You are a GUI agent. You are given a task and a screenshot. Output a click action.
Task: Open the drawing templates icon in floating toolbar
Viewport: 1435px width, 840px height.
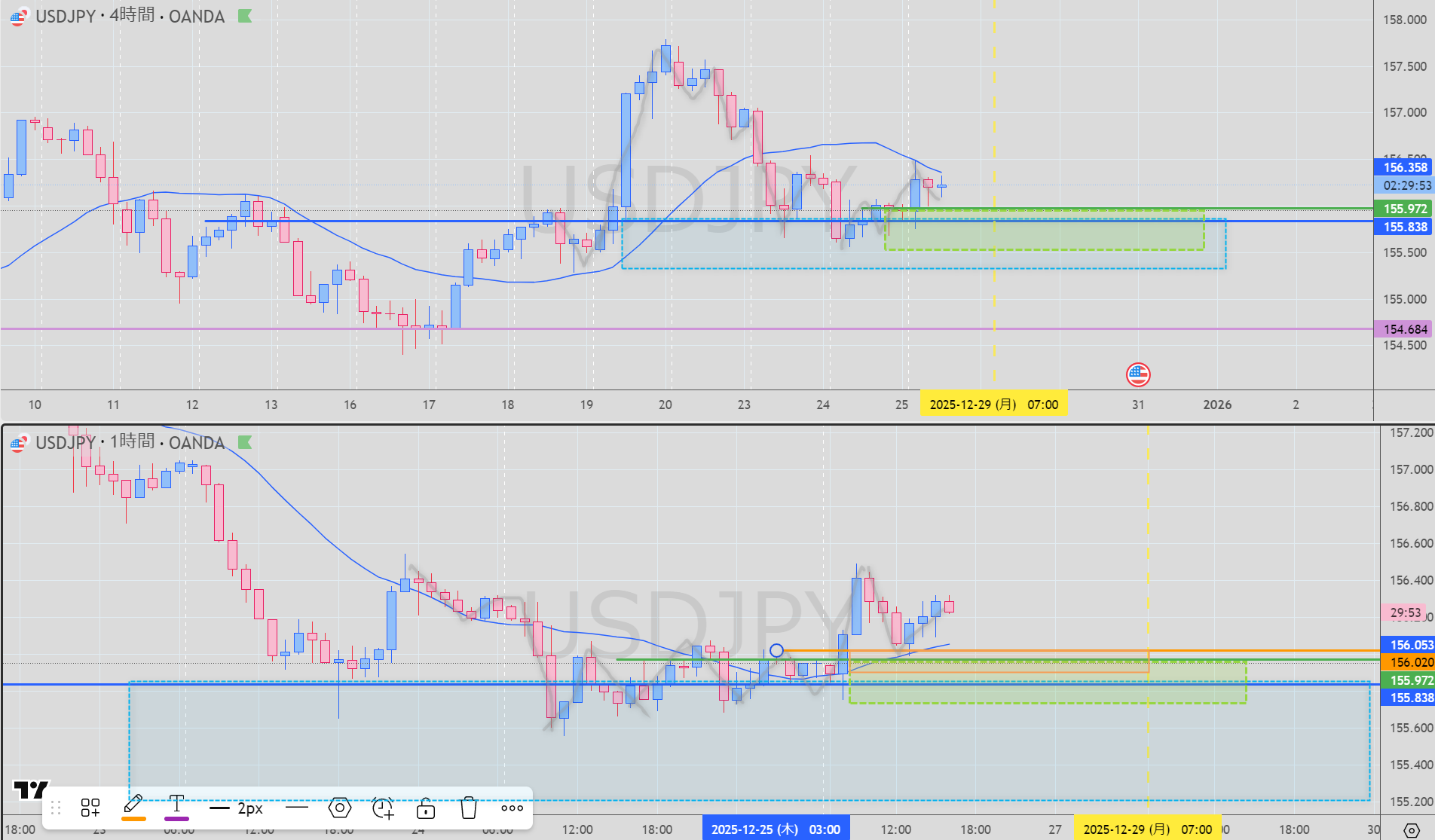(x=90, y=808)
